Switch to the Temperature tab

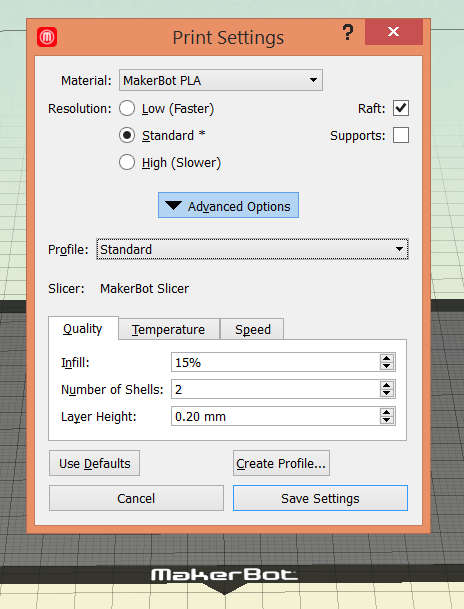point(169,329)
